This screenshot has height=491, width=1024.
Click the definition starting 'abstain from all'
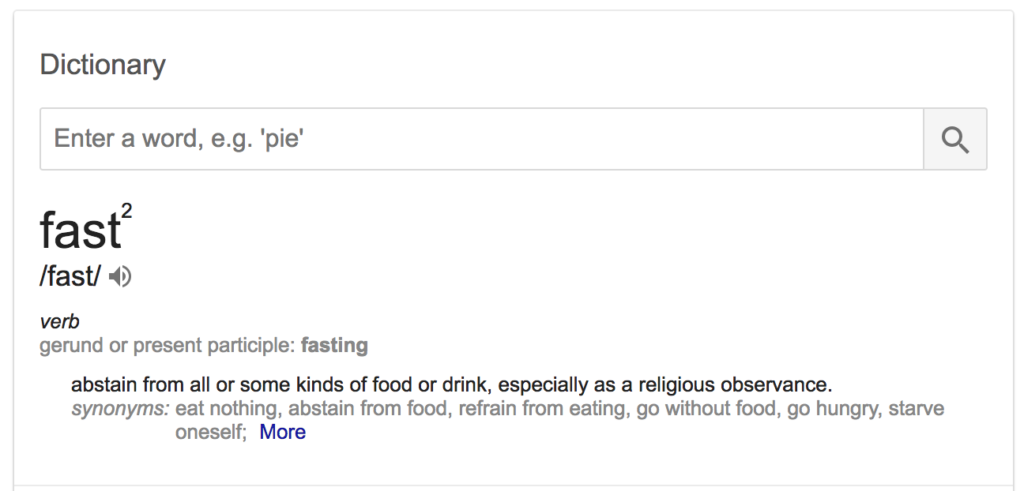click(x=451, y=385)
